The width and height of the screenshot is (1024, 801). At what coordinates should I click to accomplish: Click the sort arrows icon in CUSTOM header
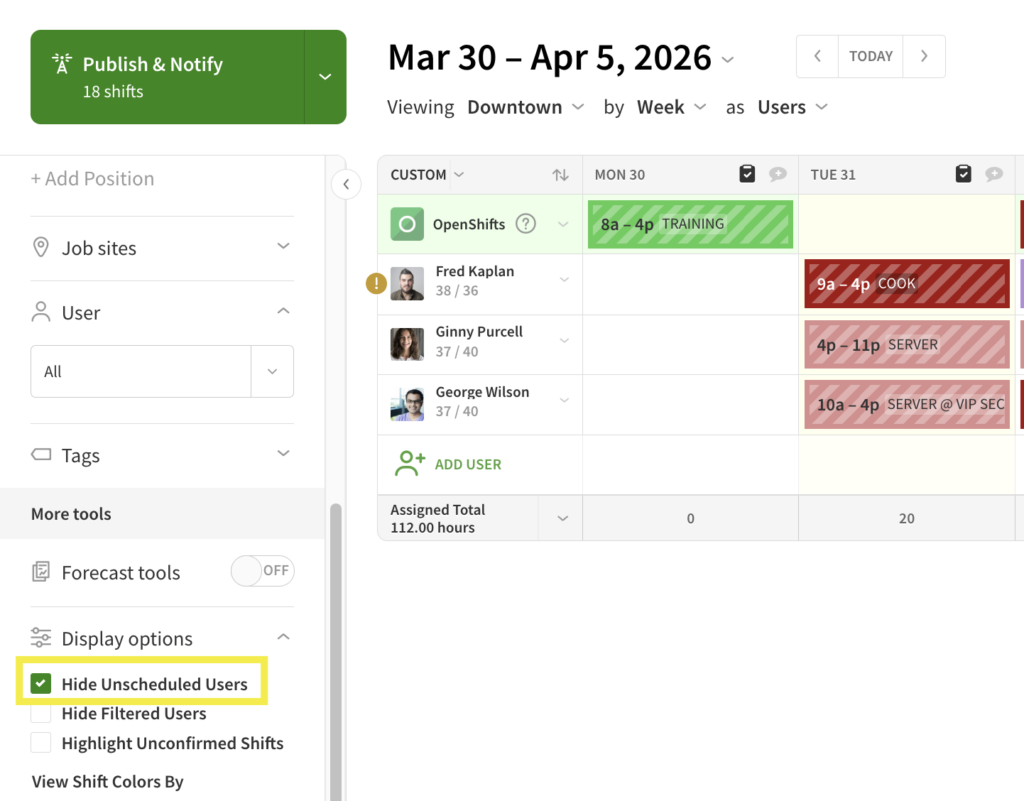pyautogui.click(x=560, y=175)
